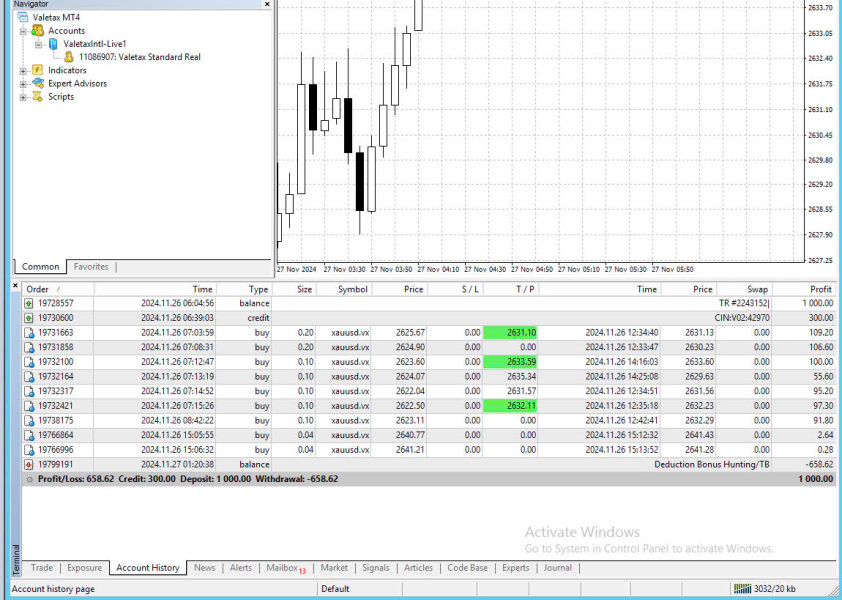Viewport: 842px width, 600px height.
Task: Click the credit icon for order 19730600
Action: (29, 318)
